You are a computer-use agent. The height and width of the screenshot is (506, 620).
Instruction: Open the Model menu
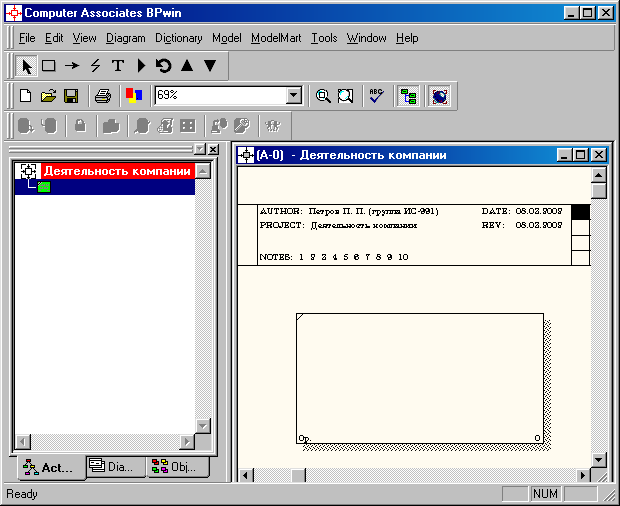[227, 38]
